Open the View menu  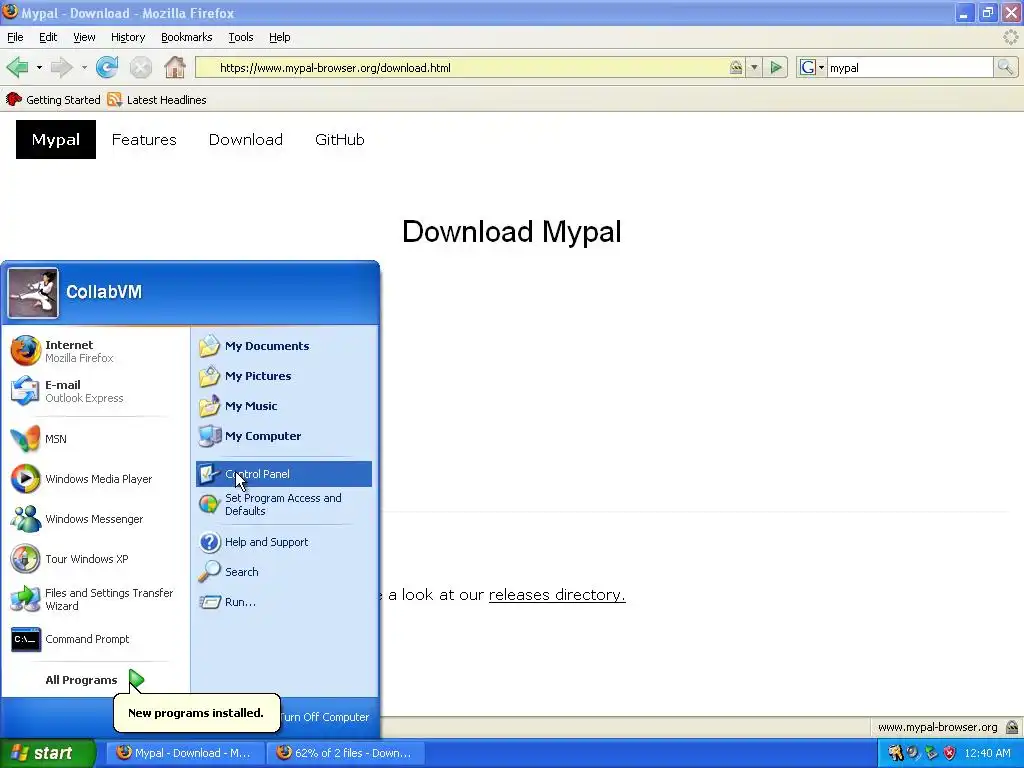[84, 37]
